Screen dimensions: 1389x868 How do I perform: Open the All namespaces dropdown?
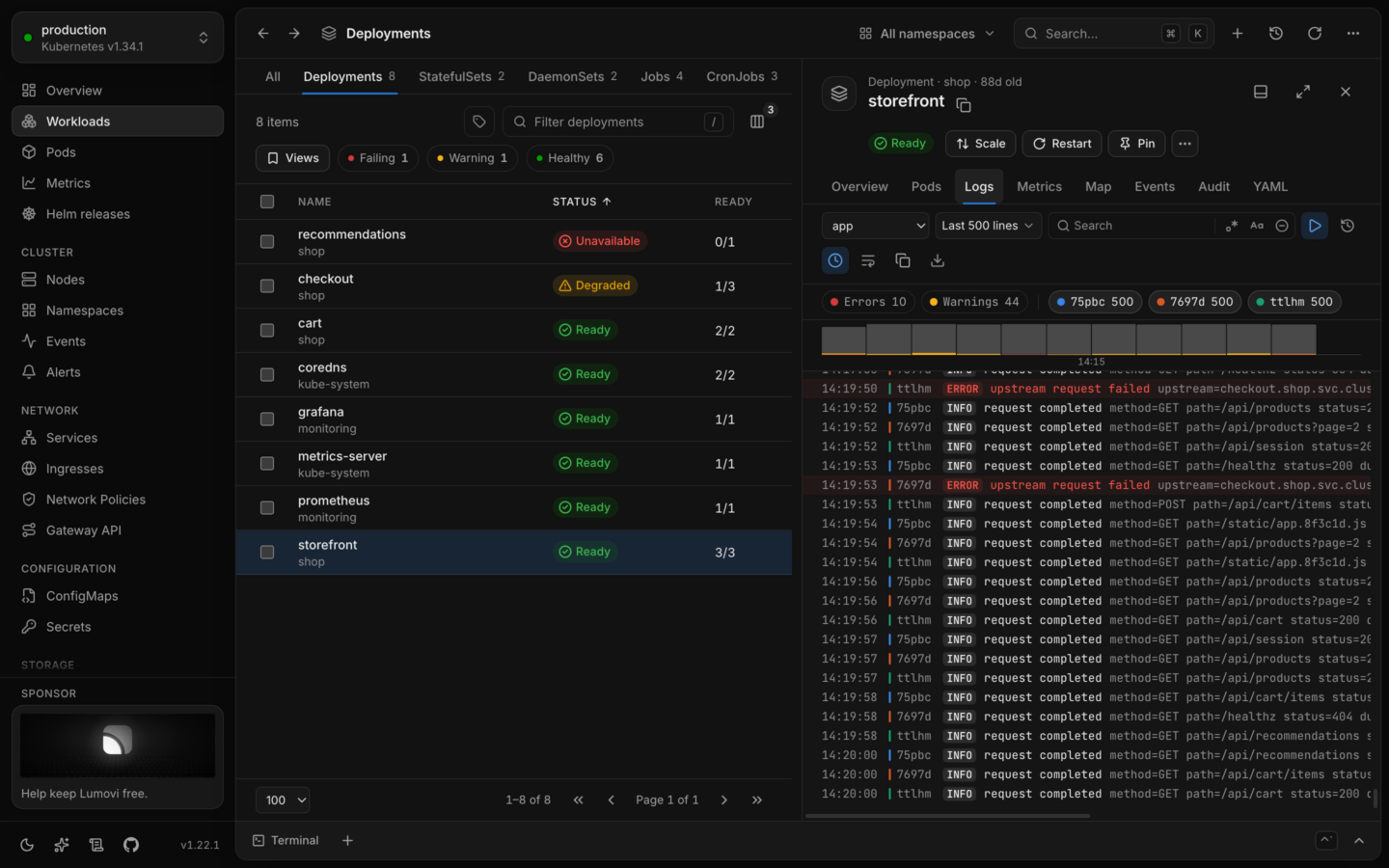click(927, 34)
